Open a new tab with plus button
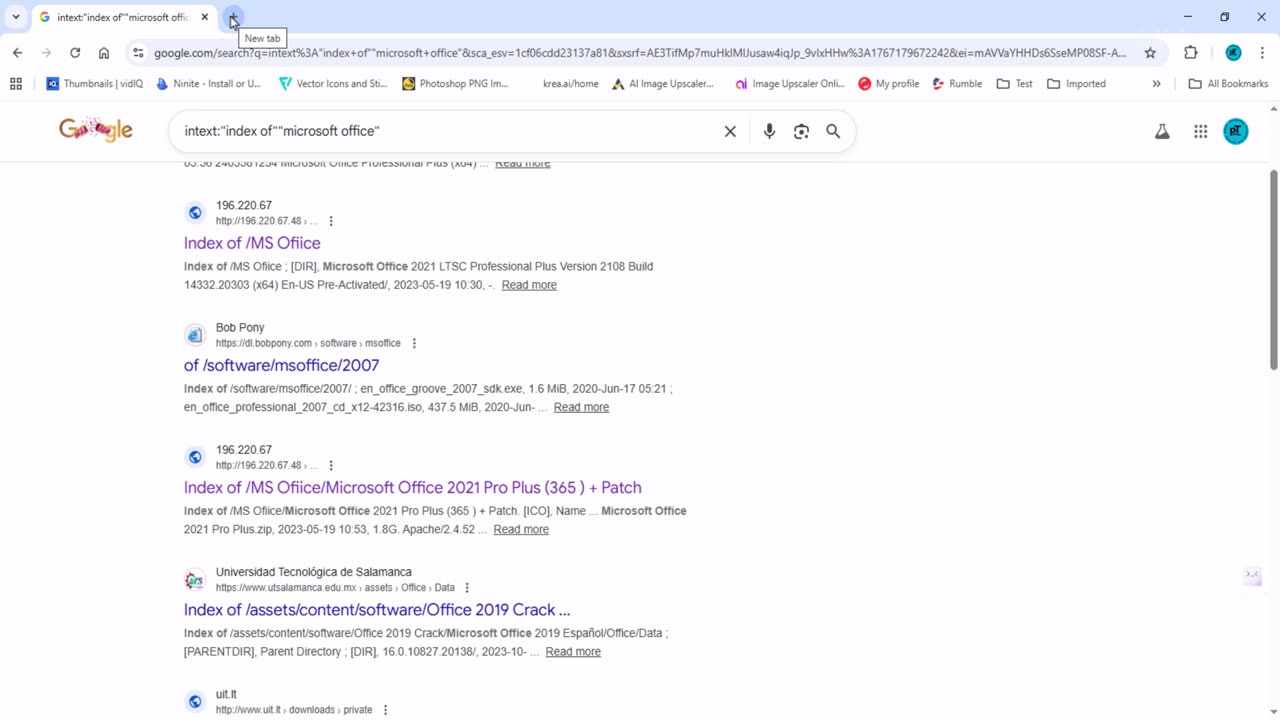The width and height of the screenshot is (1280, 720). click(x=233, y=17)
